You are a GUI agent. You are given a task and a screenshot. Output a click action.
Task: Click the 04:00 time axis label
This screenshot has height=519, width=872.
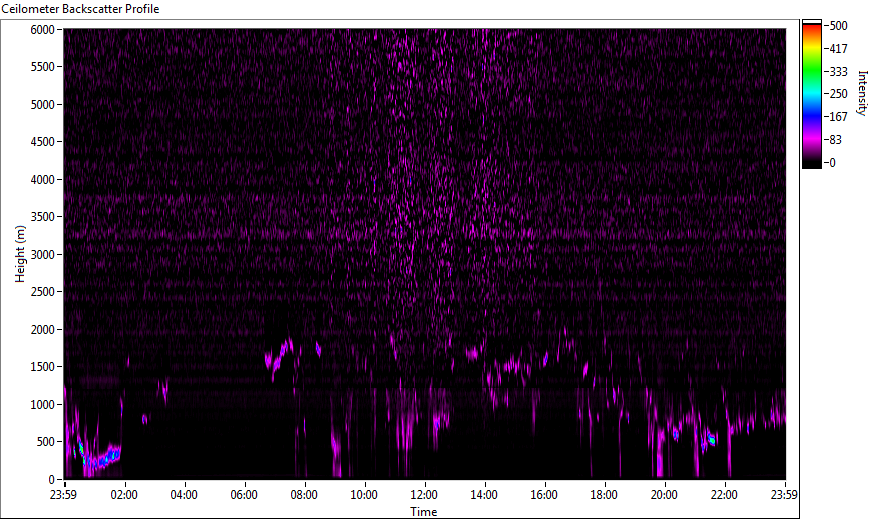click(184, 495)
